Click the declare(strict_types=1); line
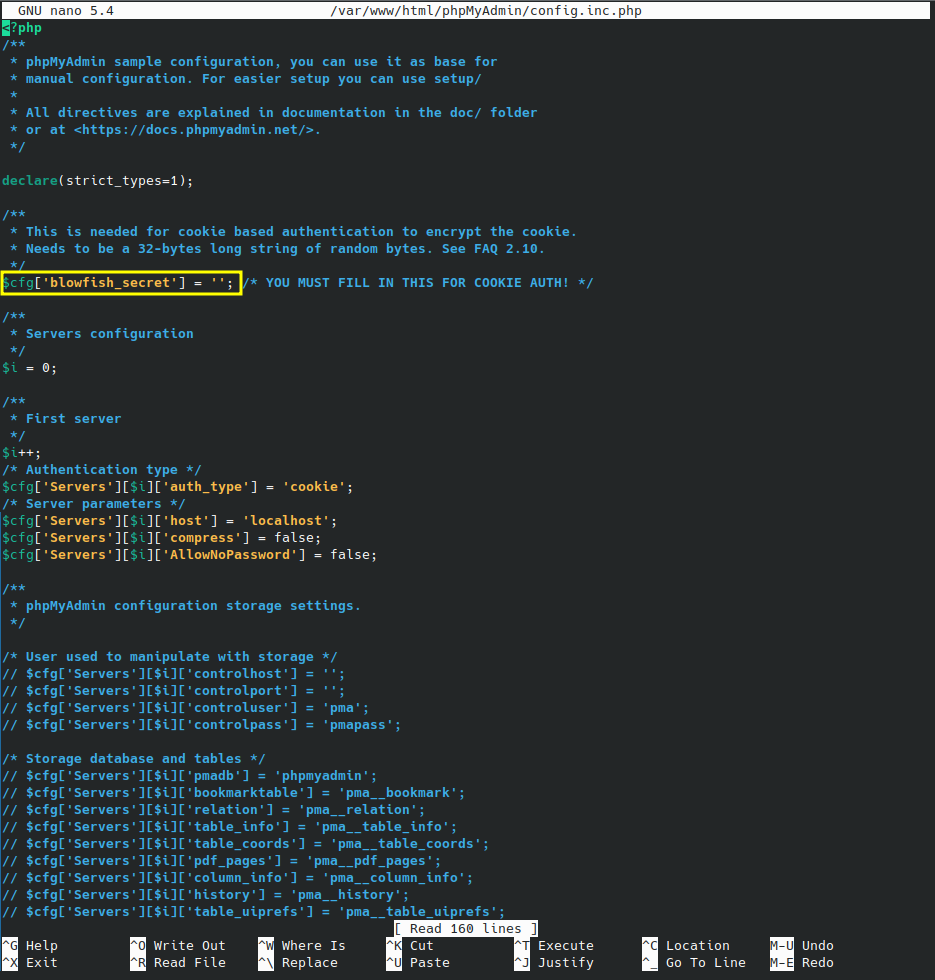 pyautogui.click(x=98, y=181)
